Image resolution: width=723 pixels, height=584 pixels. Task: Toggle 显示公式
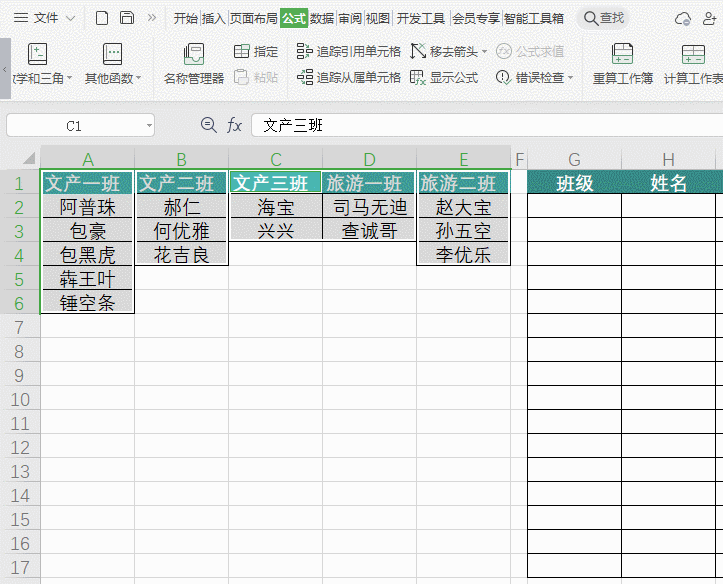[444, 77]
